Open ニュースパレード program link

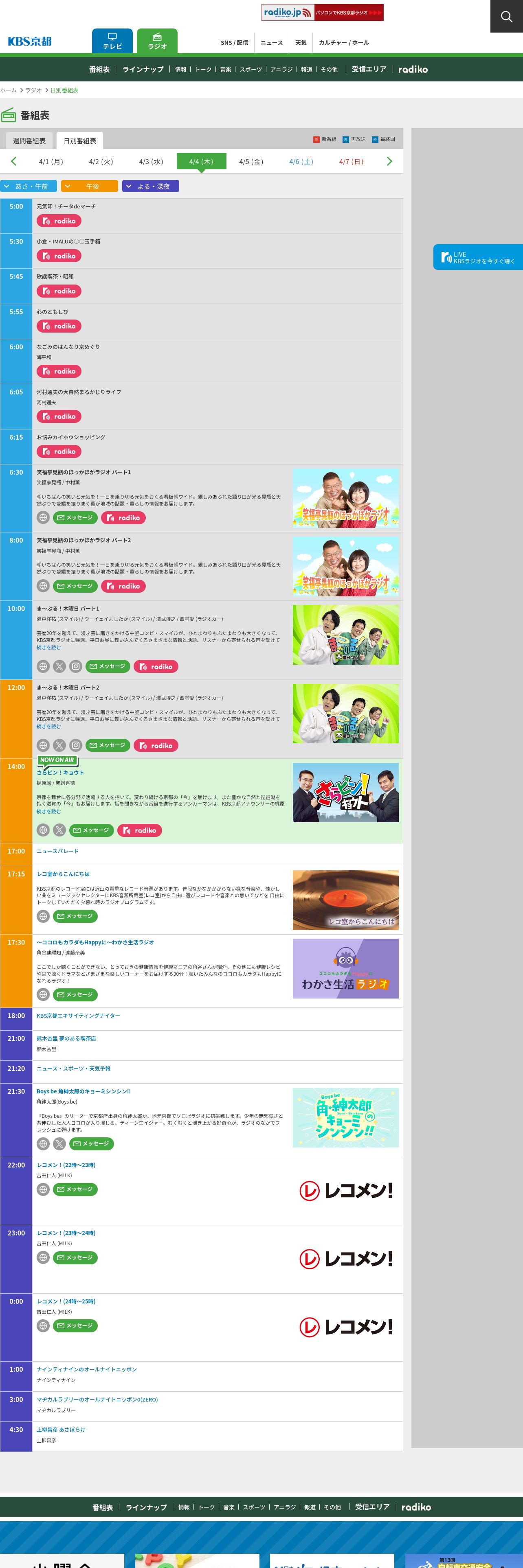[x=57, y=852]
